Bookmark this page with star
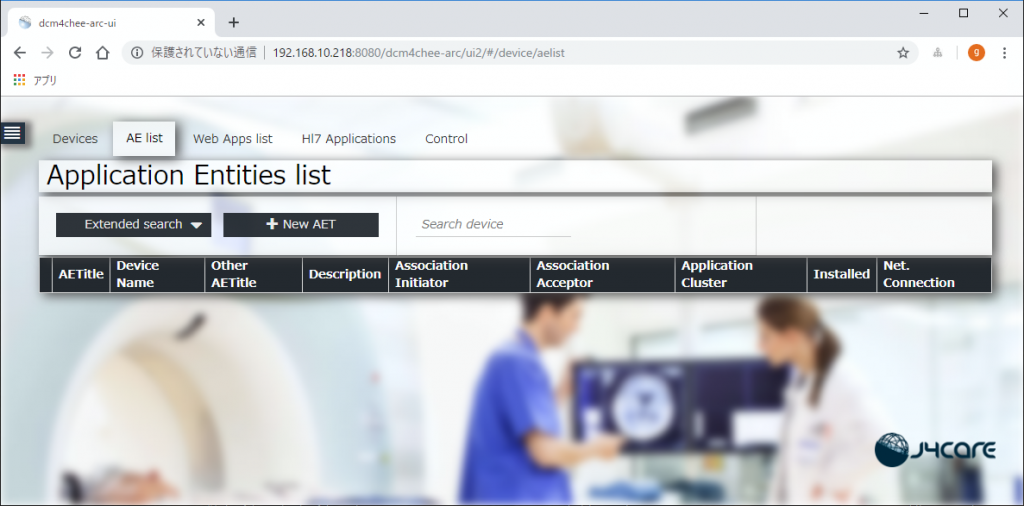The width and height of the screenshot is (1024, 506). [903, 53]
